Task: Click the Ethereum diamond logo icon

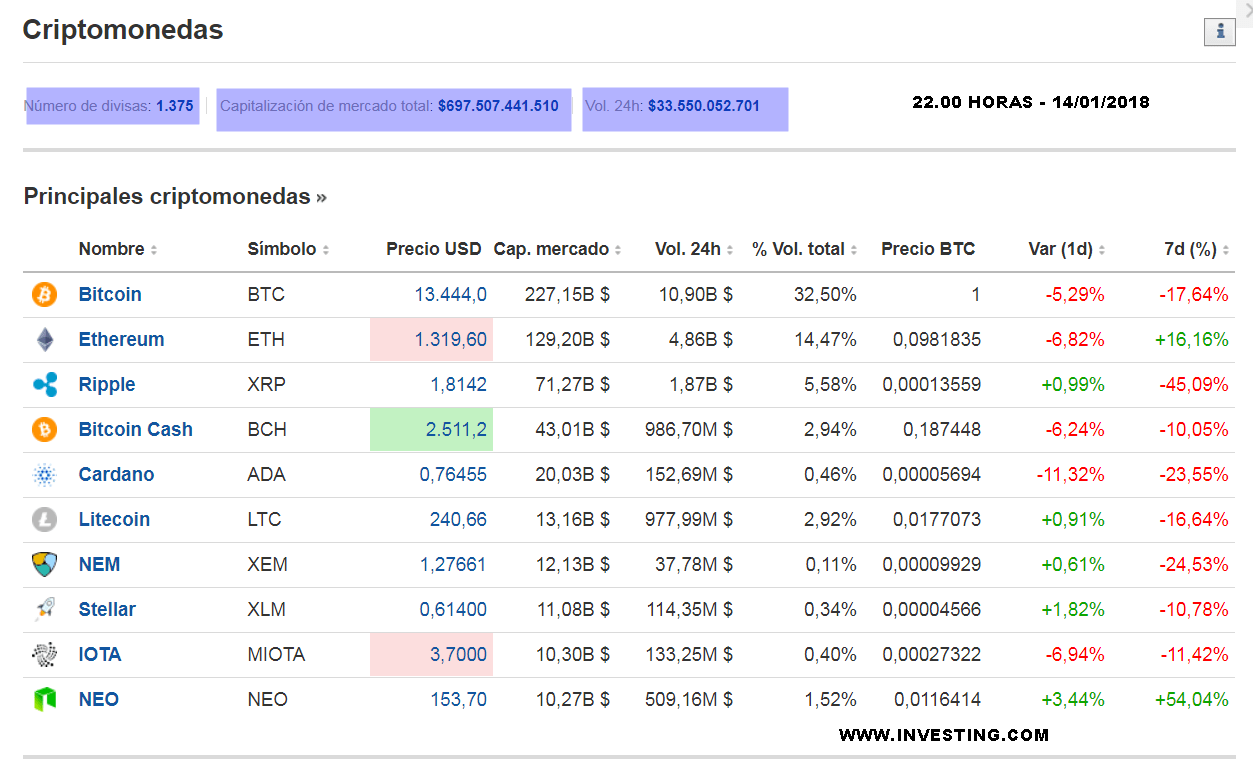Action: (x=45, y=340)
